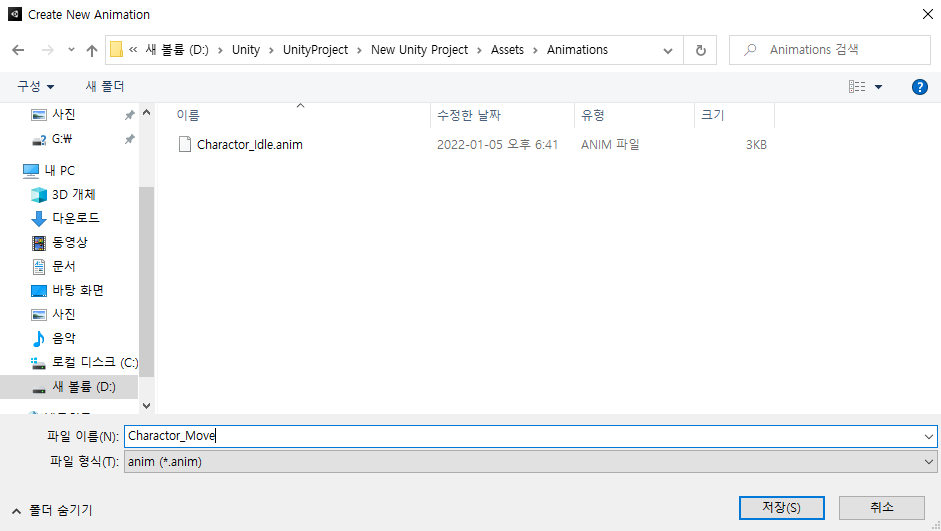Jump to the Assets breadcrumb folder
The height and width of the screenshot is (531, 941).
(507, 50)
